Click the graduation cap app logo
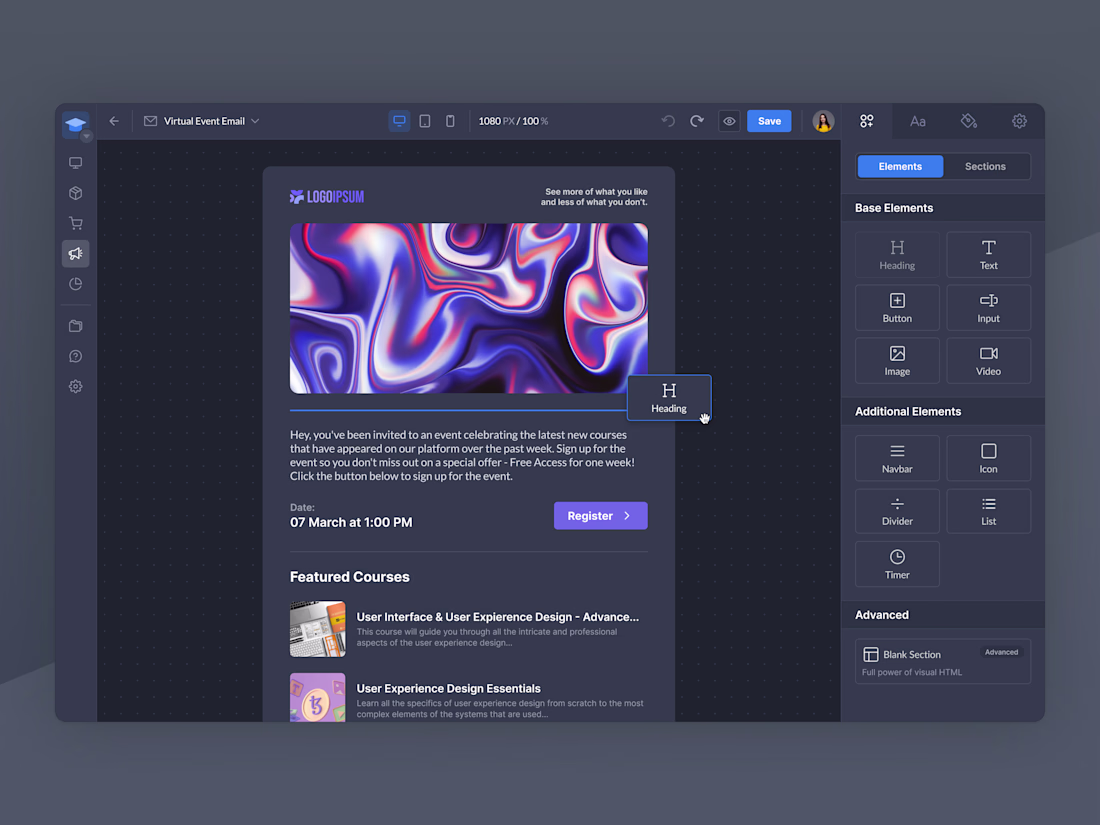The width and height of the screenshot is (1100, 825). [75, 123]
